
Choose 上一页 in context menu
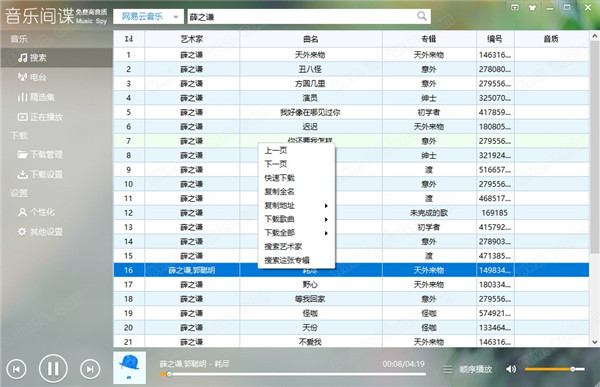point(297,150)
